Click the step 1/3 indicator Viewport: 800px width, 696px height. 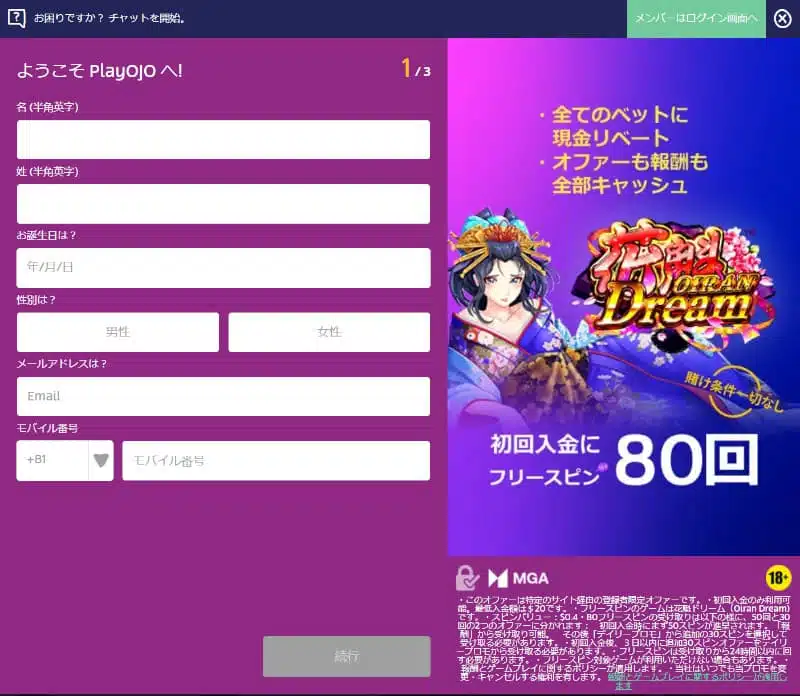416,68
